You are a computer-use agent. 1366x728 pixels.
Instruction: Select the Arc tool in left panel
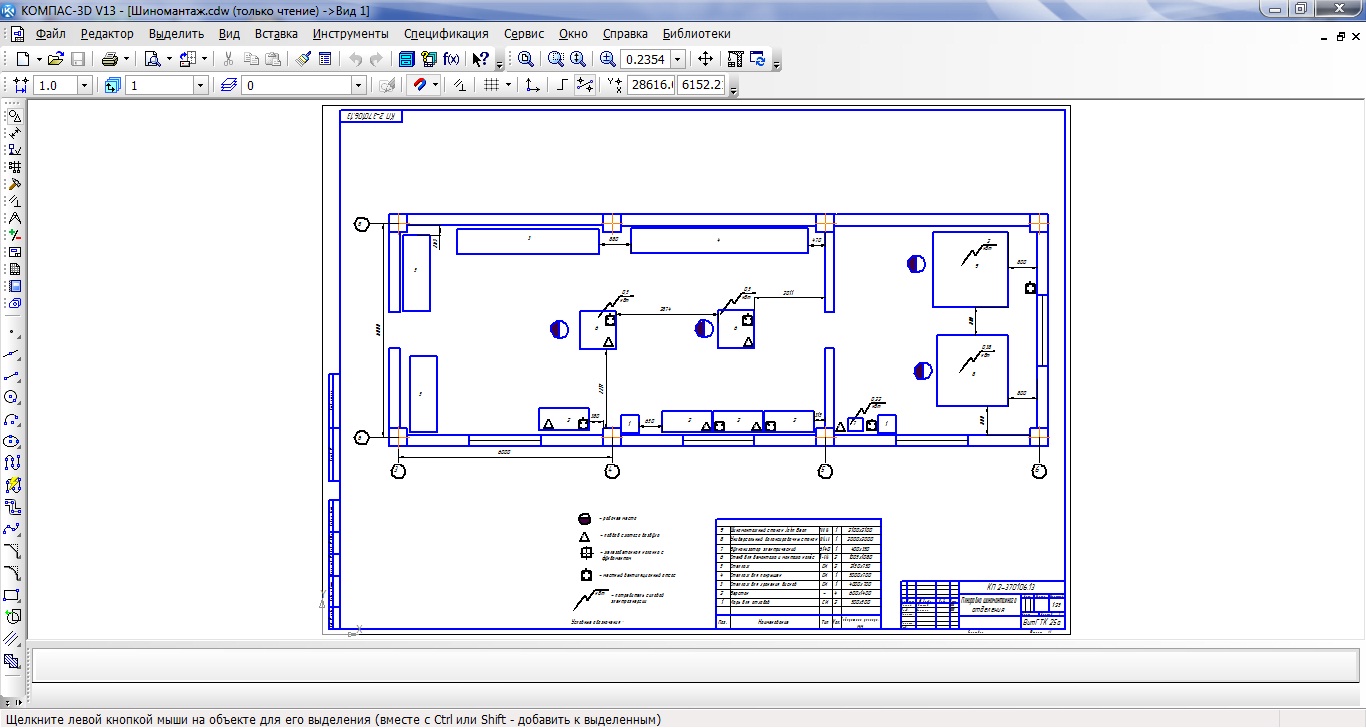pyautogui.click(x=13, y=419)
